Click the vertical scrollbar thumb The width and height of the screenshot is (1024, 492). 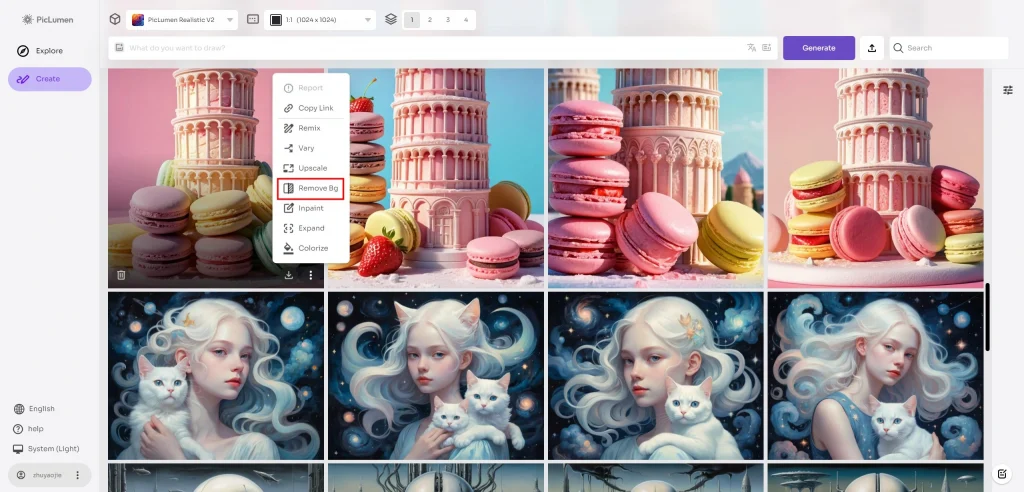click(987, 317)
